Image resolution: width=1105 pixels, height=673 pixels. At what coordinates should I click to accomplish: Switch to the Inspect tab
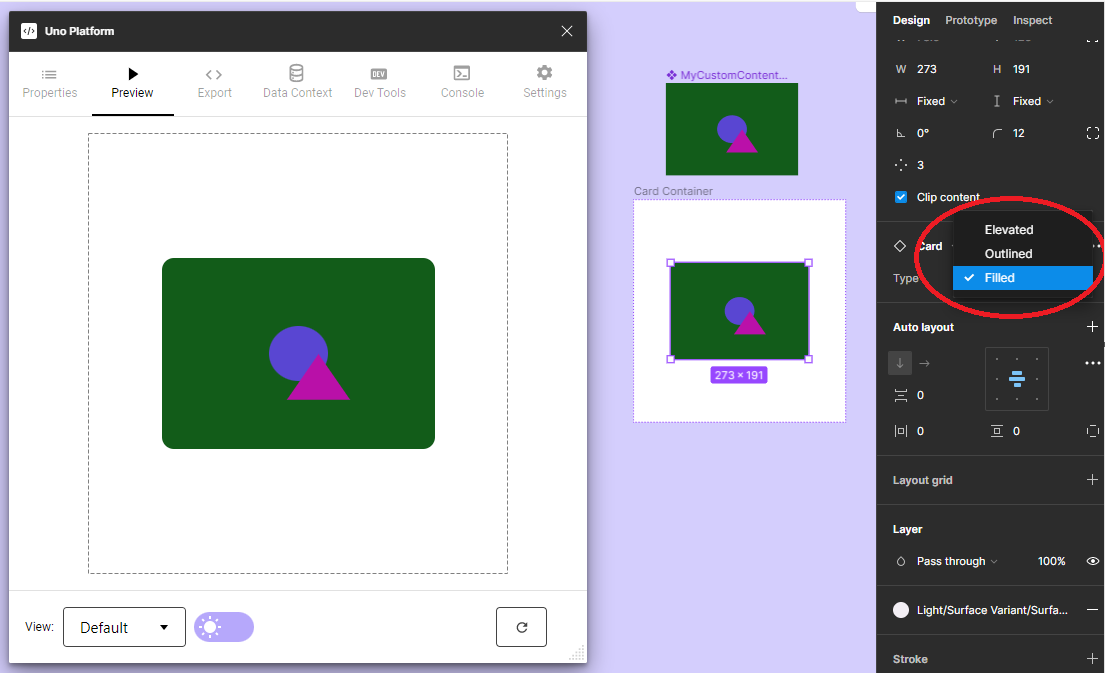tap(1032, 20)
